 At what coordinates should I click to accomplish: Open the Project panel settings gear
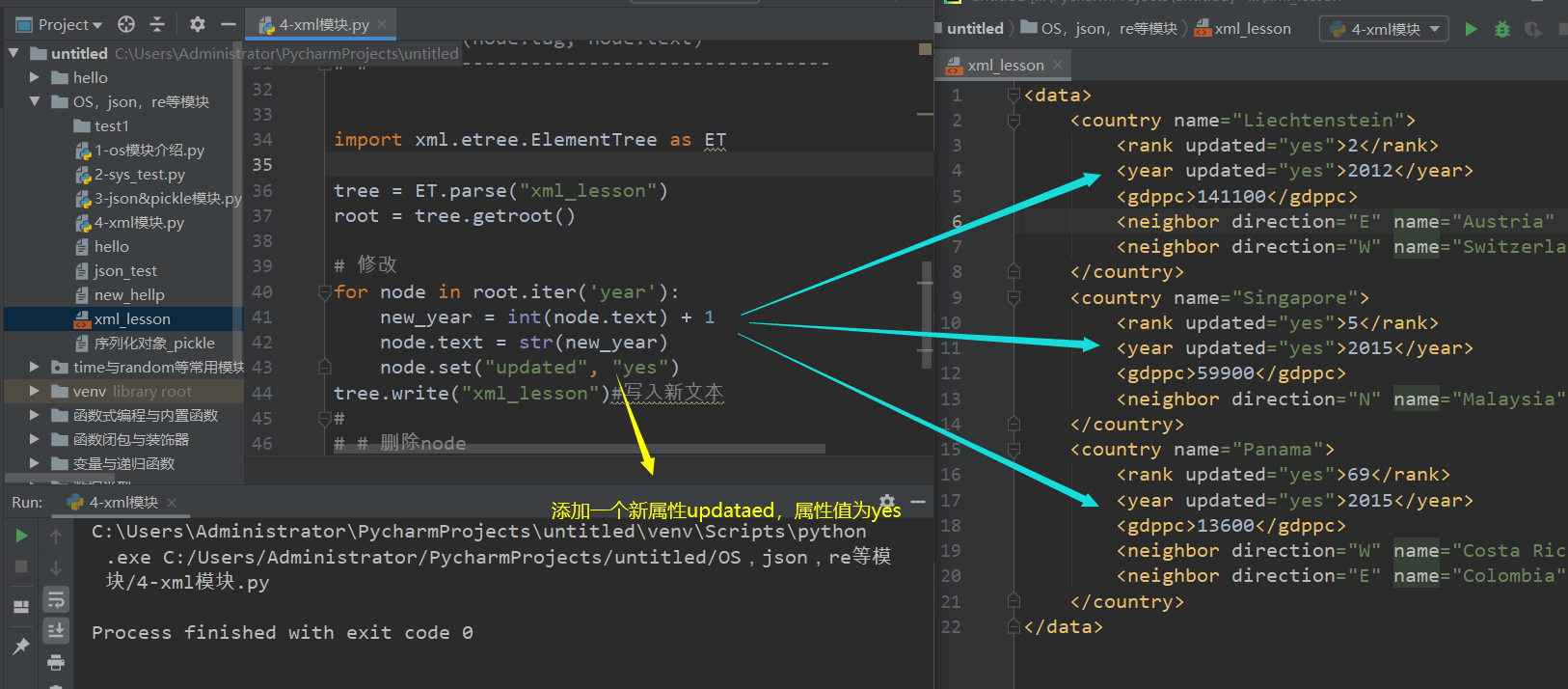pyautogui.click(x=198, y=24)
